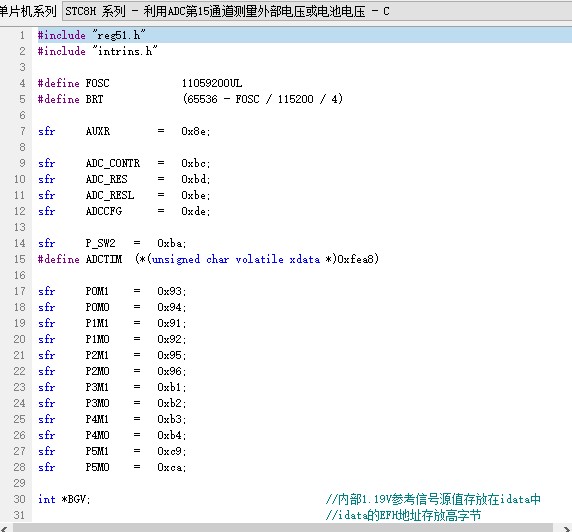Click the value 0xca on line 28
572x532 pixels.
pos(171,468)
